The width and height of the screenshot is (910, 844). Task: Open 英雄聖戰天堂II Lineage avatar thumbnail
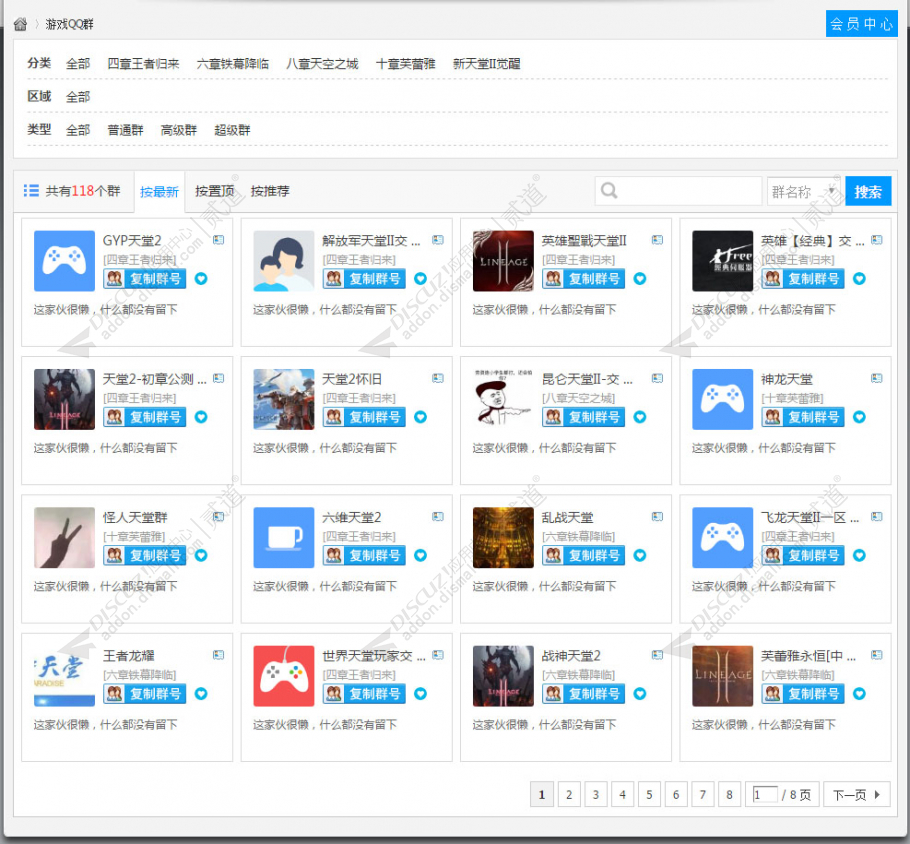pyautogui.click(x=503, y=261)
